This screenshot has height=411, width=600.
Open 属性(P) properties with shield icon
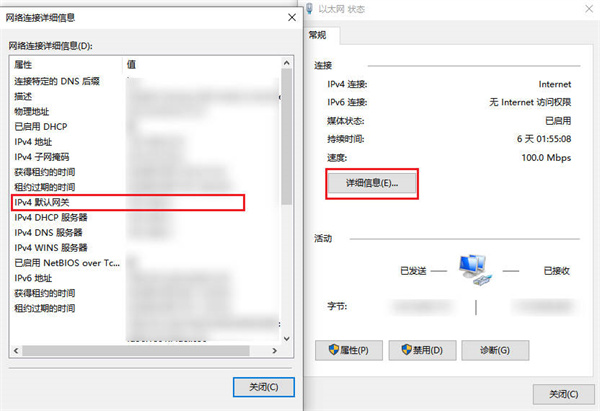coord(349,350)
